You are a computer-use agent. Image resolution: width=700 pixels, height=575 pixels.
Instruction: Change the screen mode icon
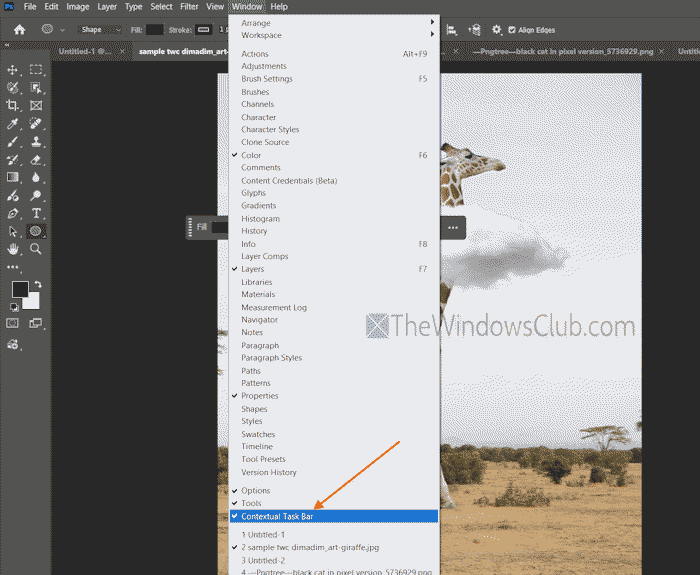tap(36, 323)
